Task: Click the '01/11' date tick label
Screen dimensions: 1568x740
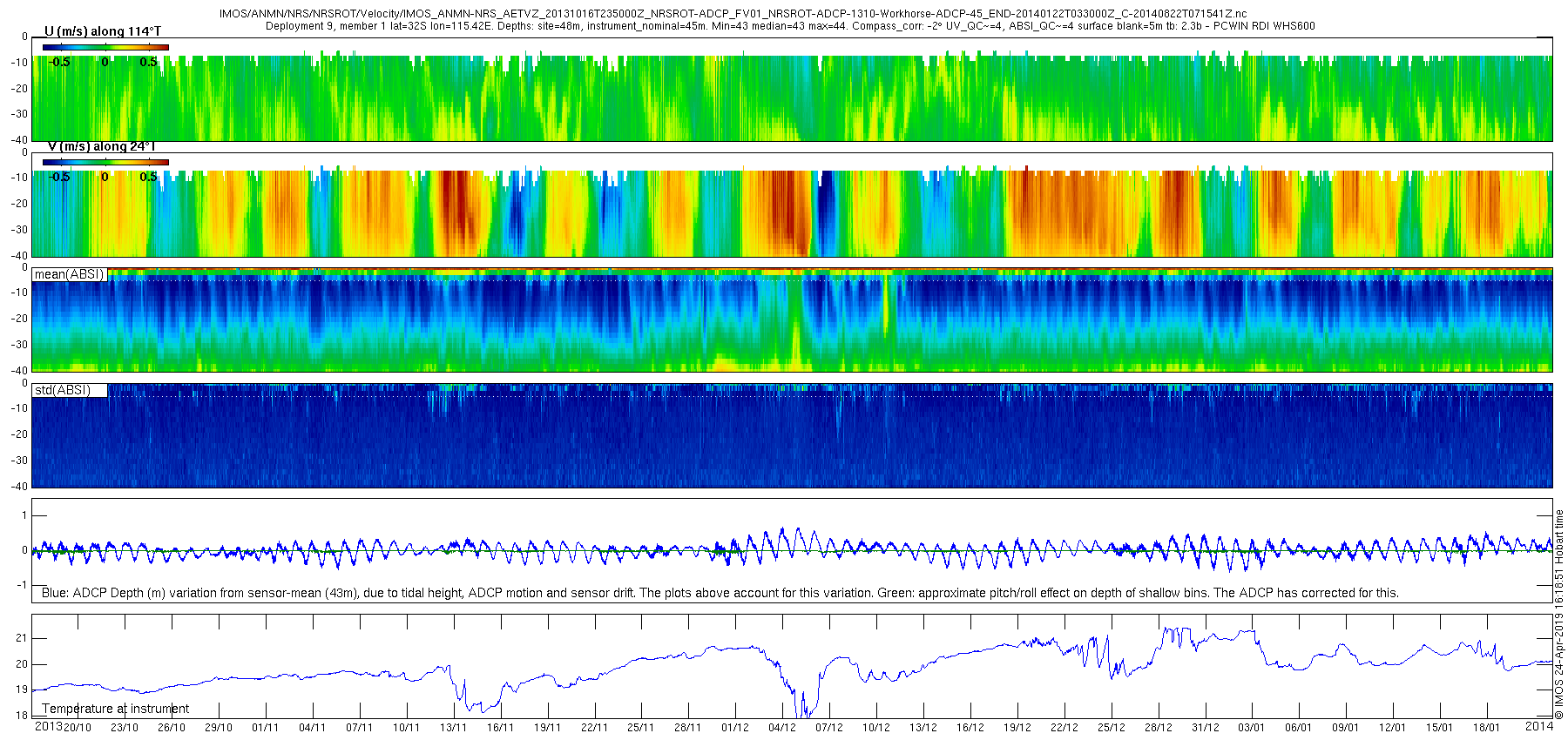Action: tap(266, 728)
